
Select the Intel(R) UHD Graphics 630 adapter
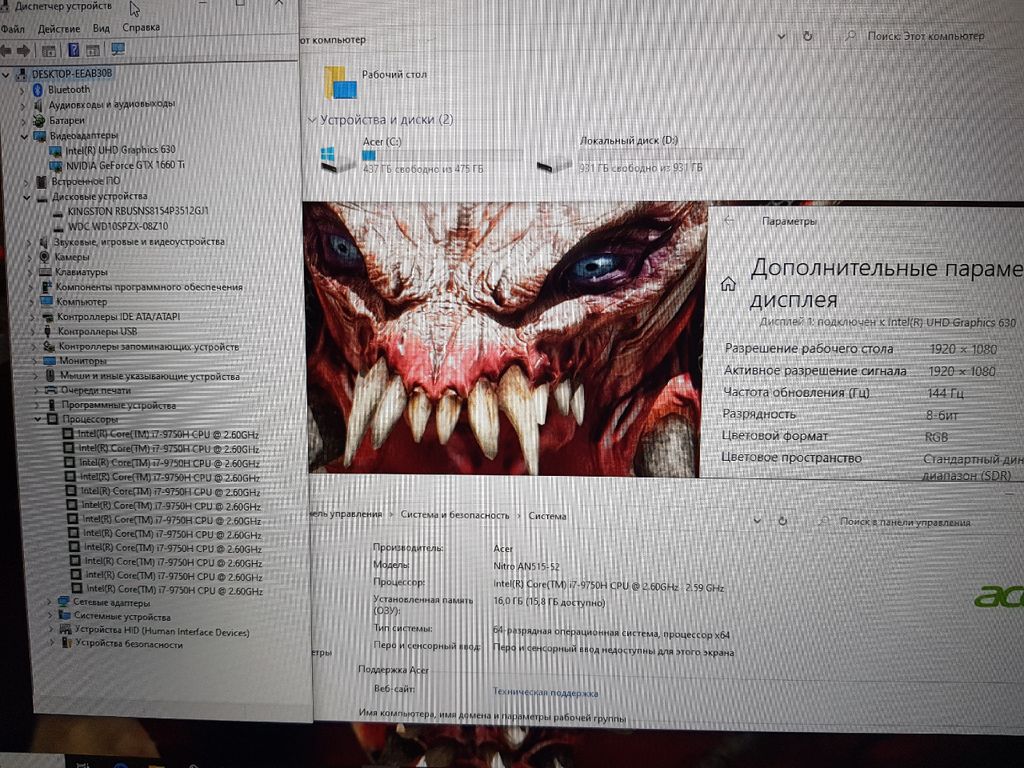pyautogui.click(x=118, y=150)
